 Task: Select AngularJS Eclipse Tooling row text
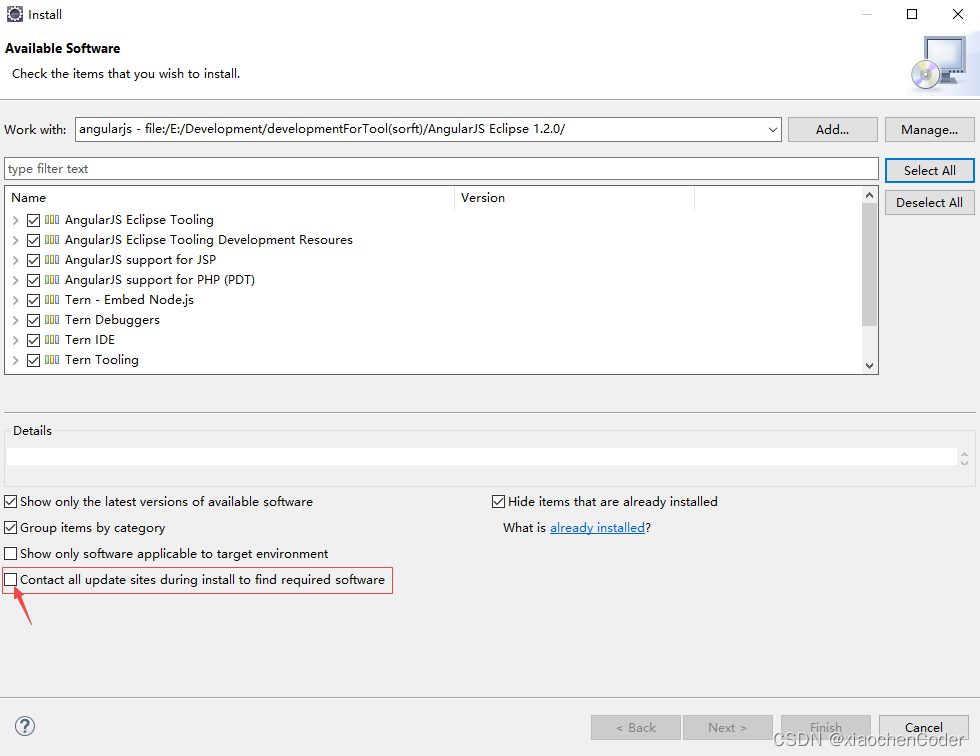[x=139, y=220]
